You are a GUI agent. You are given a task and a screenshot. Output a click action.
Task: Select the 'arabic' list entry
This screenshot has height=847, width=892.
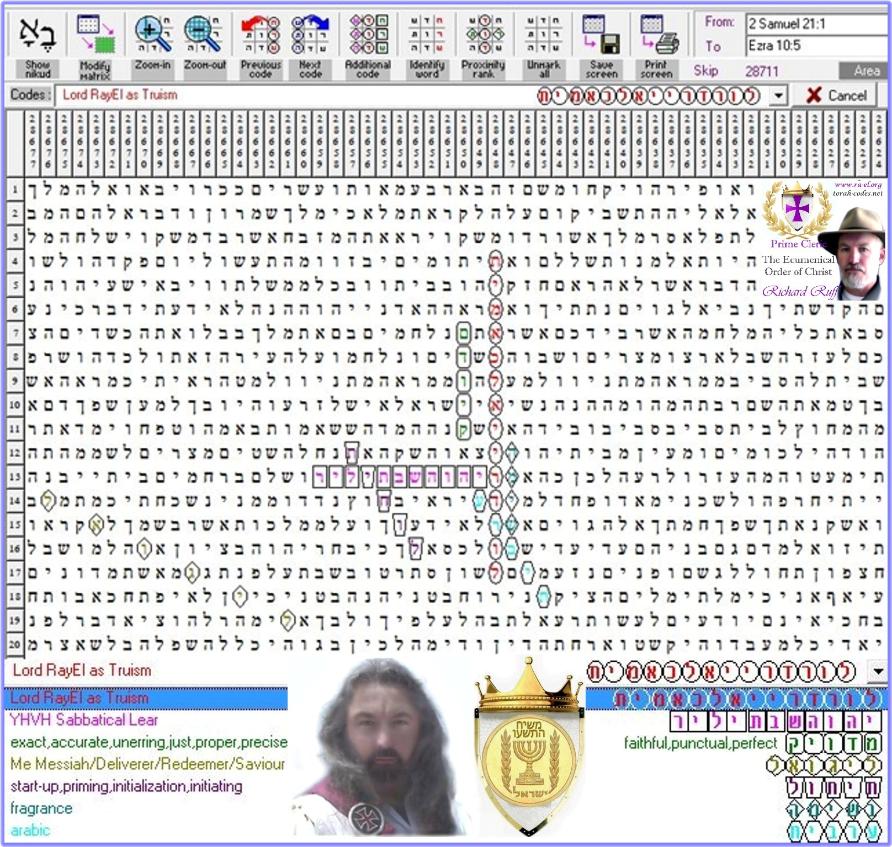[30, 830]
